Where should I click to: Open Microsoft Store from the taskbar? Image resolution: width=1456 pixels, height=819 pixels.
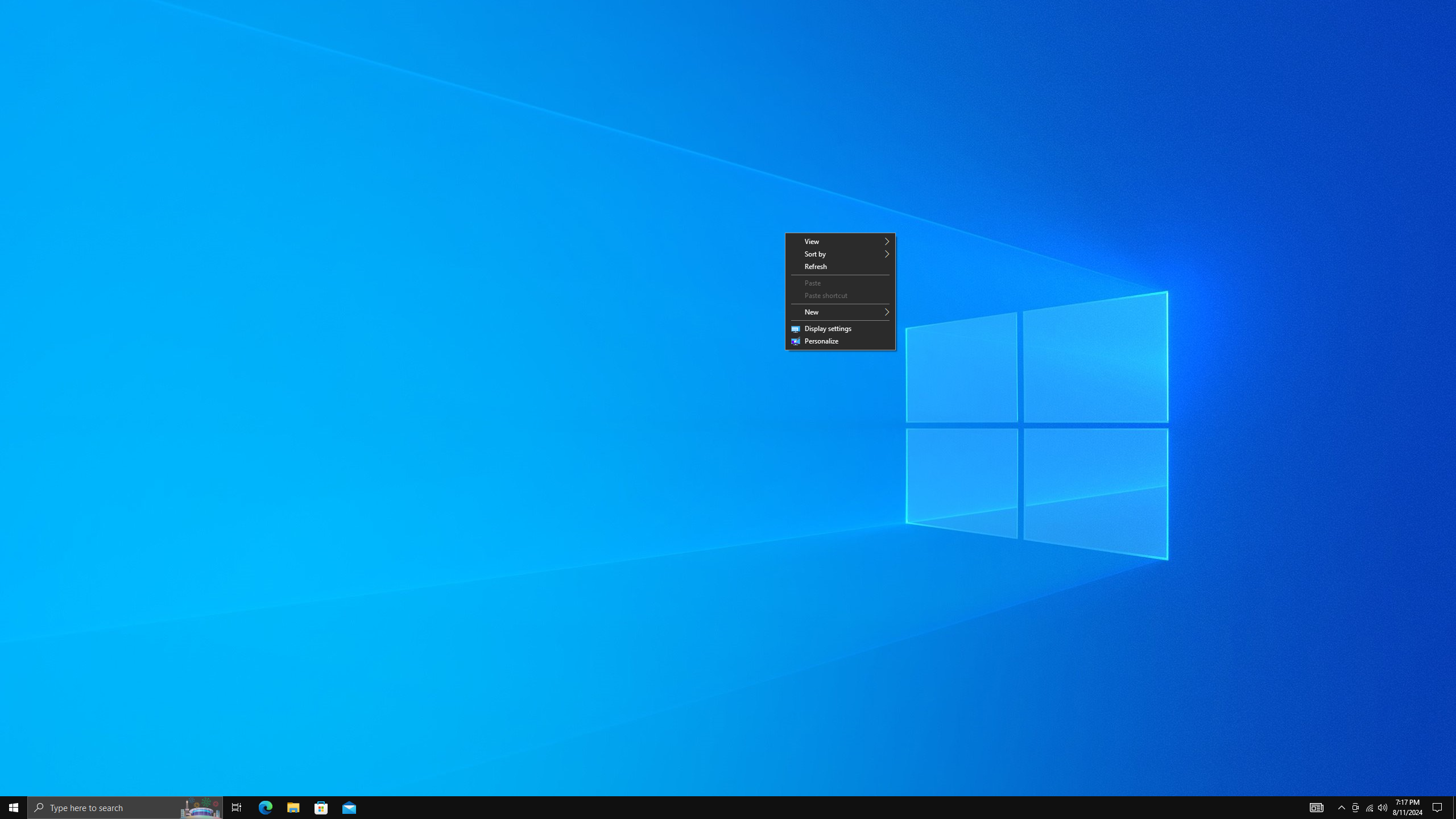321,807
